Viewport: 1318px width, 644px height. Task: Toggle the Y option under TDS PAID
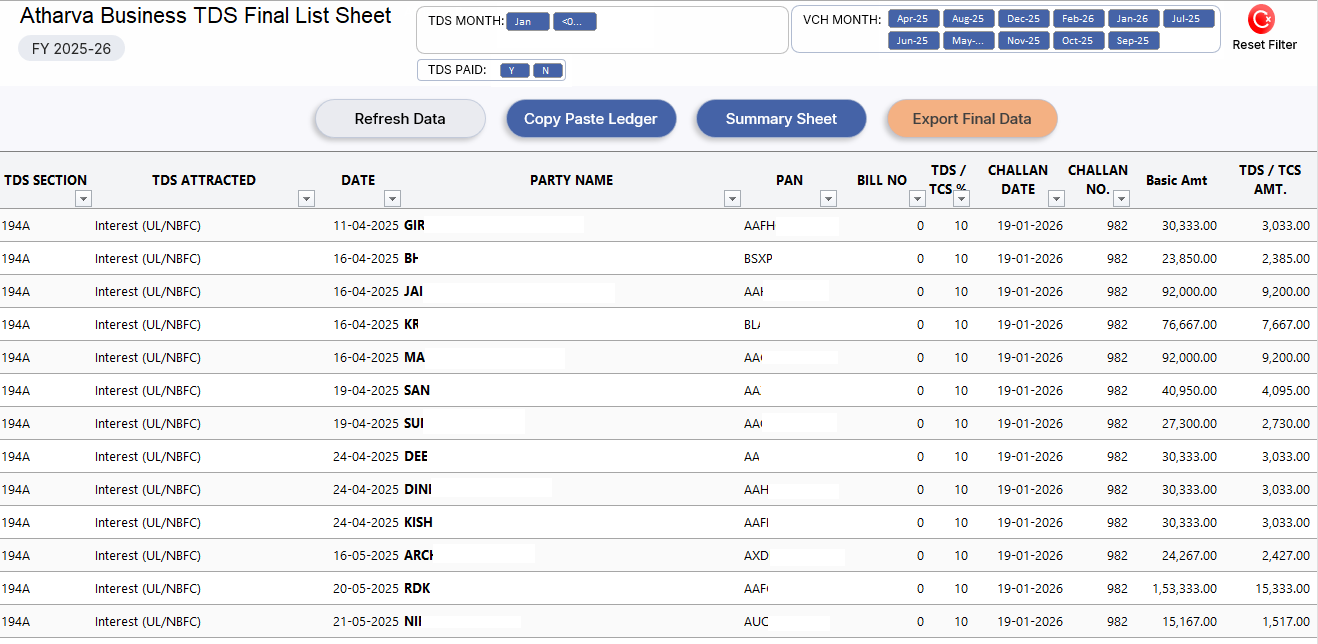[513, 69]
